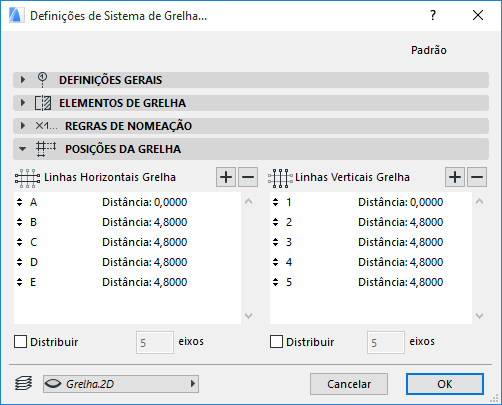
Task: Click the reorder arrows for line A
Action: [x=20, y=202]
